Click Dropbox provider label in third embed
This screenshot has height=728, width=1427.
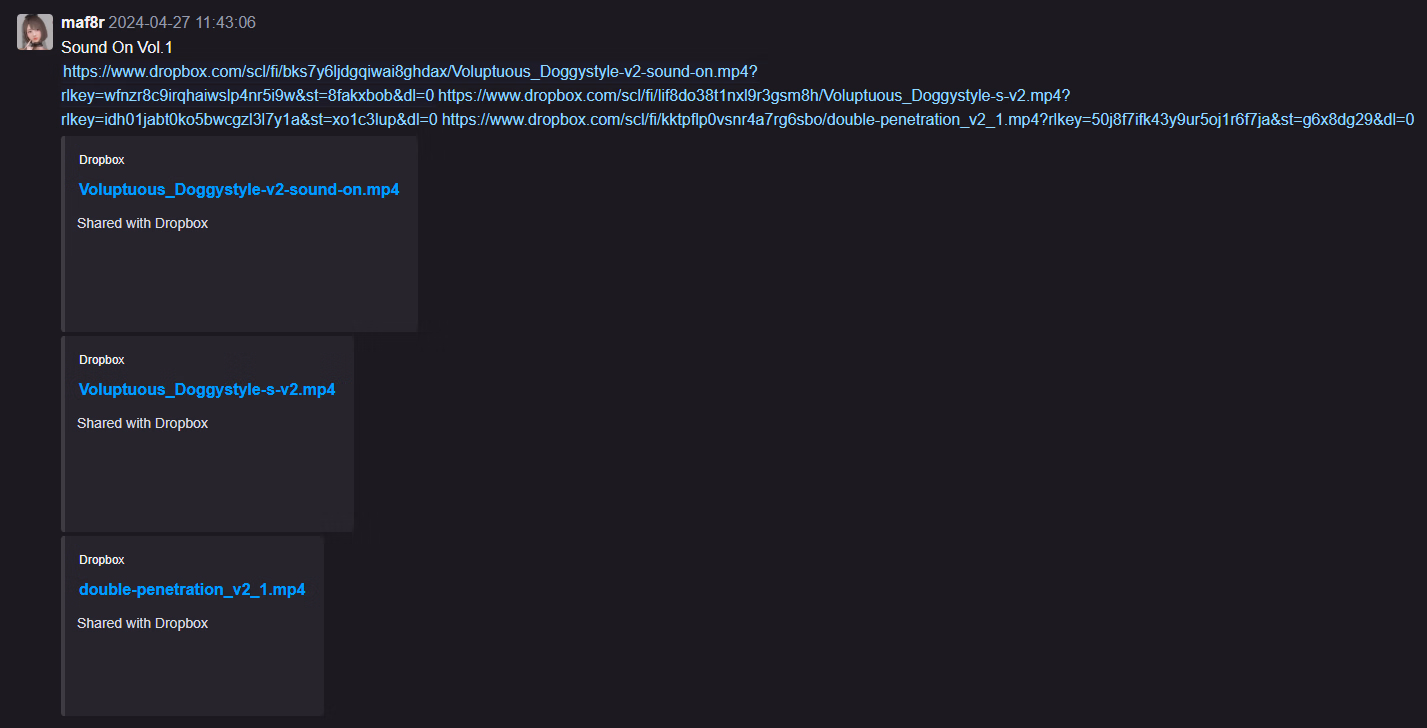(x=102, y=560)
